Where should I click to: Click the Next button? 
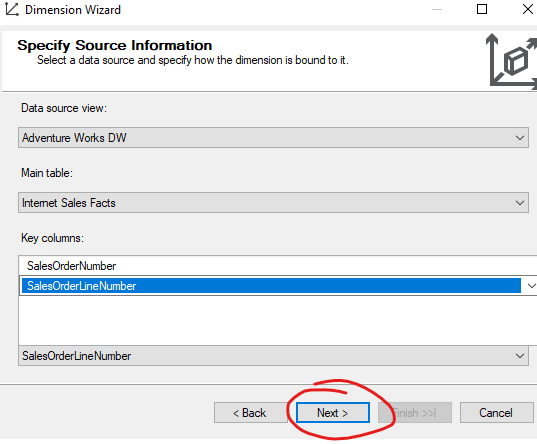click(x=333, y=413)
